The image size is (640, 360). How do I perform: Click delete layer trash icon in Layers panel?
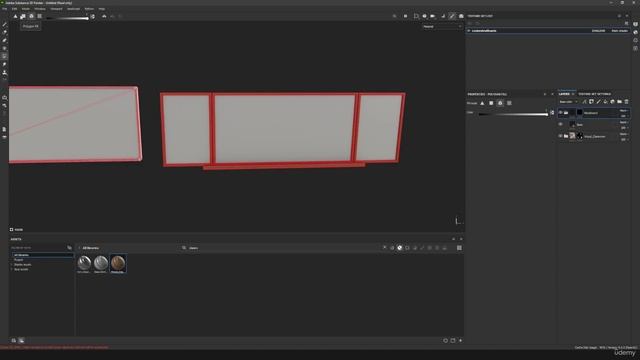626,102
